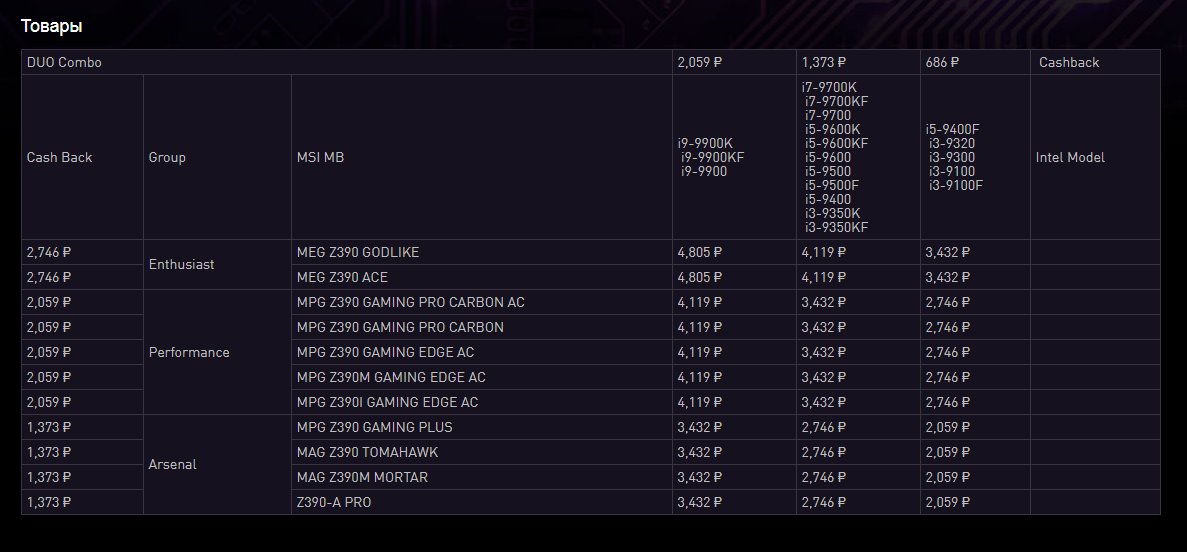The height and width of the screenshot is (552, 1187).
Task: Click the 'i9-9900KF' processor entry
Action: (713, 157)
